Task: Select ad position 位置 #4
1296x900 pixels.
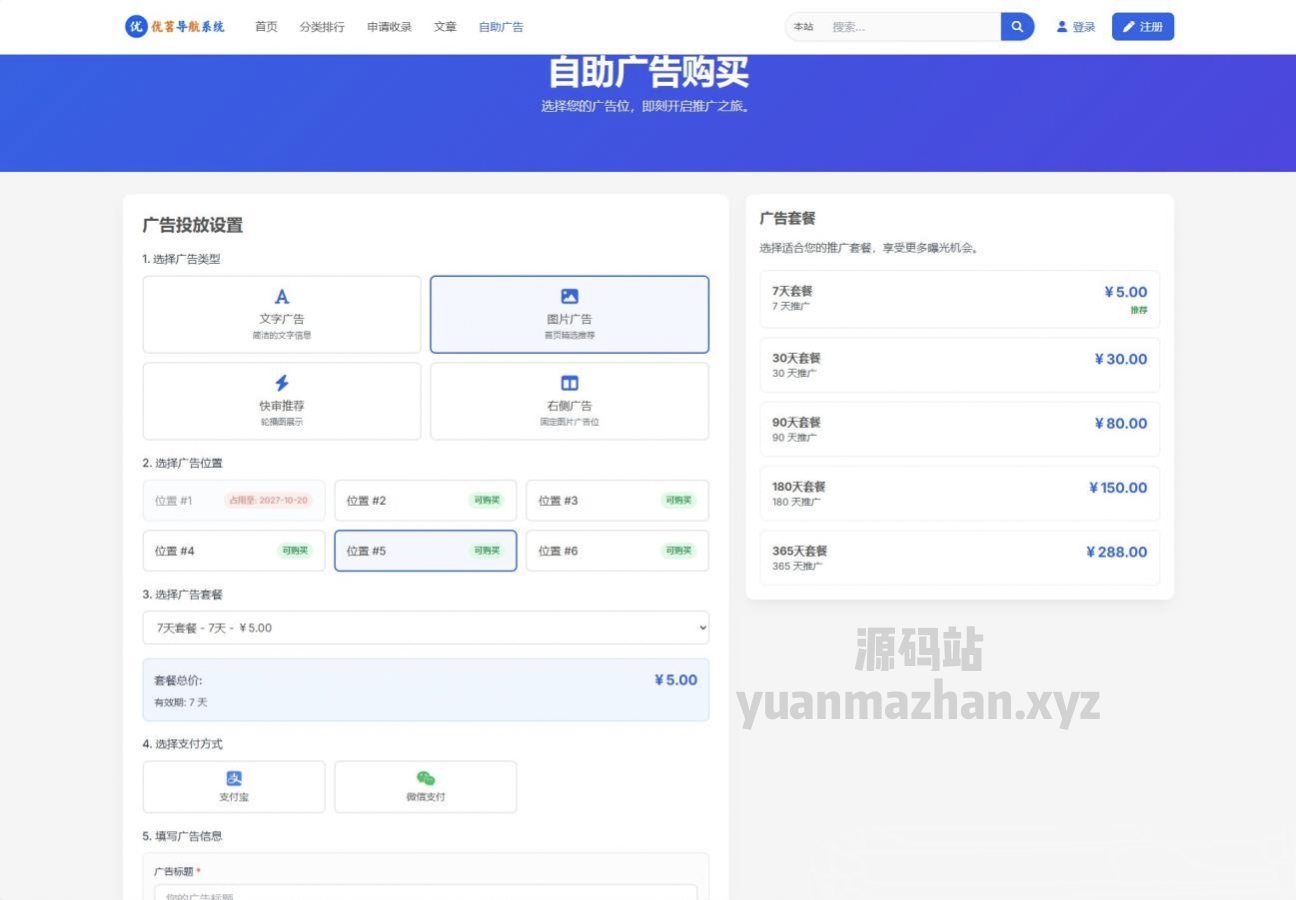Action: [233, 551]
